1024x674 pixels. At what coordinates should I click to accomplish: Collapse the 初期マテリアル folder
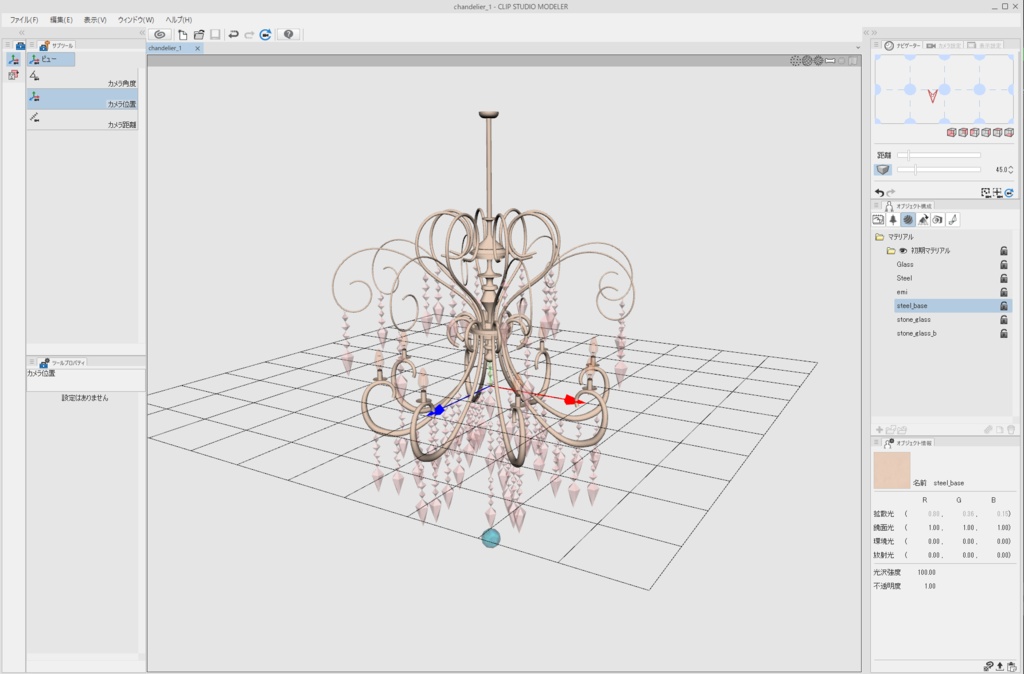pyautogui.click(x=891, y=251)
